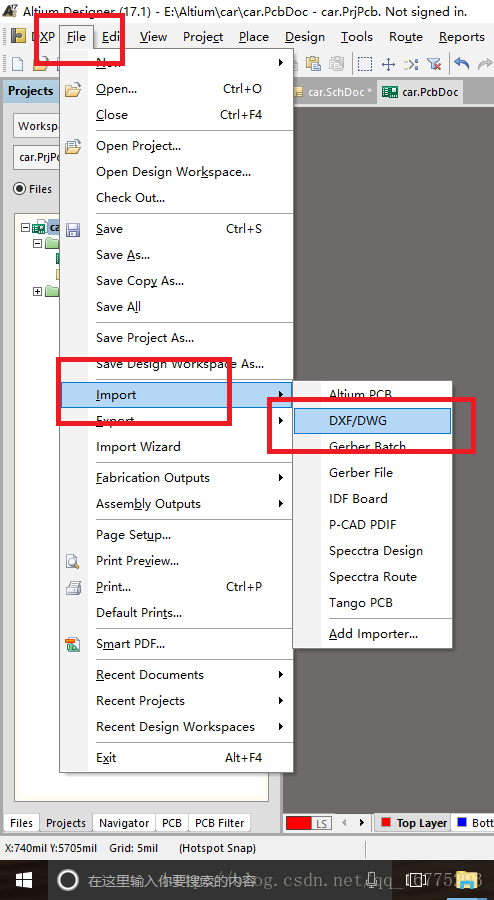The width and height of the screenshot is (494, 900).
Task: Switch to the PCB Filter panel tab
Action: pos(220,823)
